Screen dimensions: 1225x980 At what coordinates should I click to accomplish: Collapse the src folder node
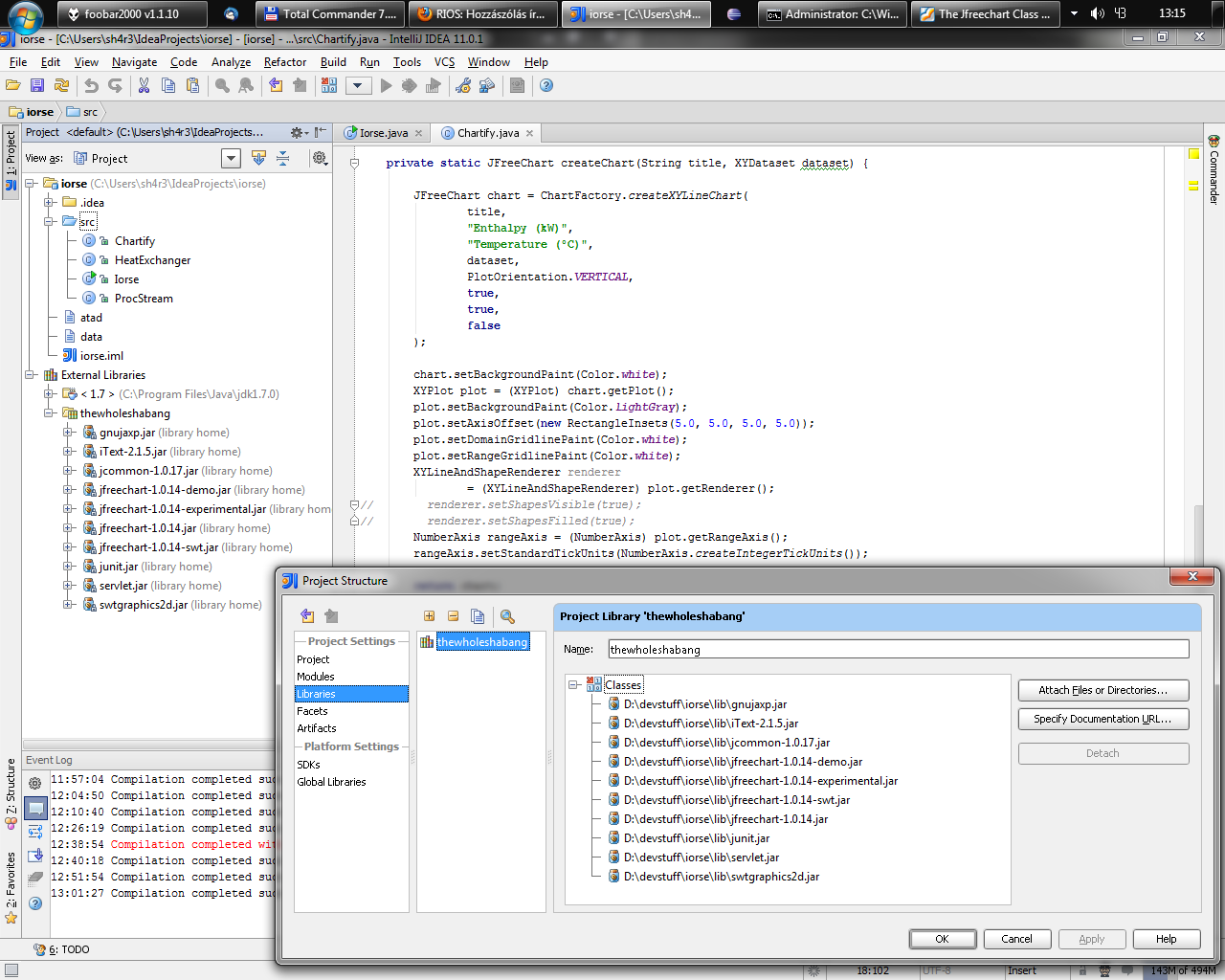pos(49,221)
